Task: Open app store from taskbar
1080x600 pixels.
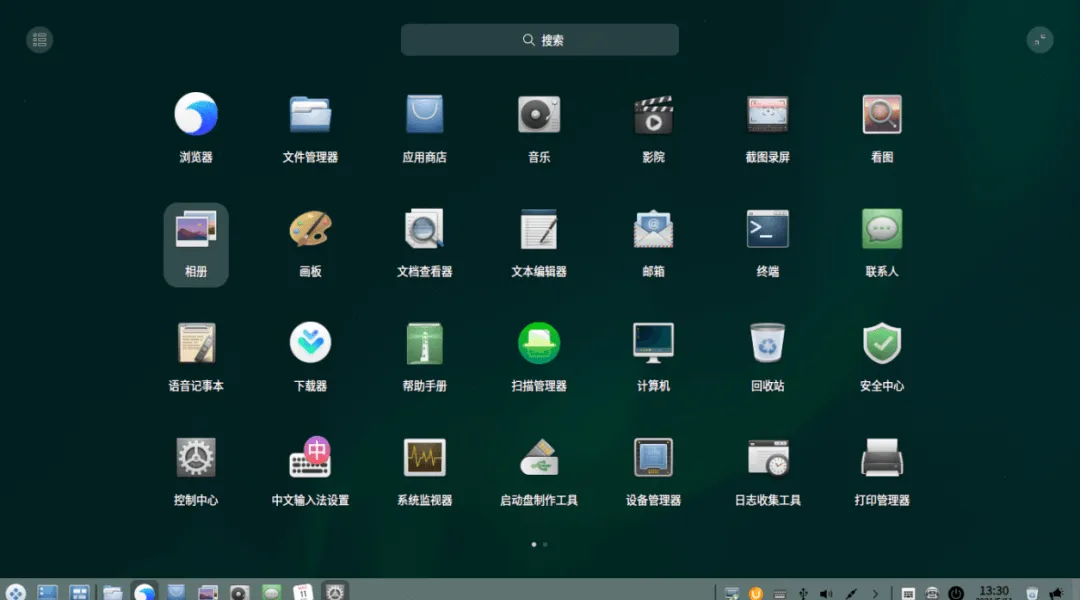Action: point(176,592)
